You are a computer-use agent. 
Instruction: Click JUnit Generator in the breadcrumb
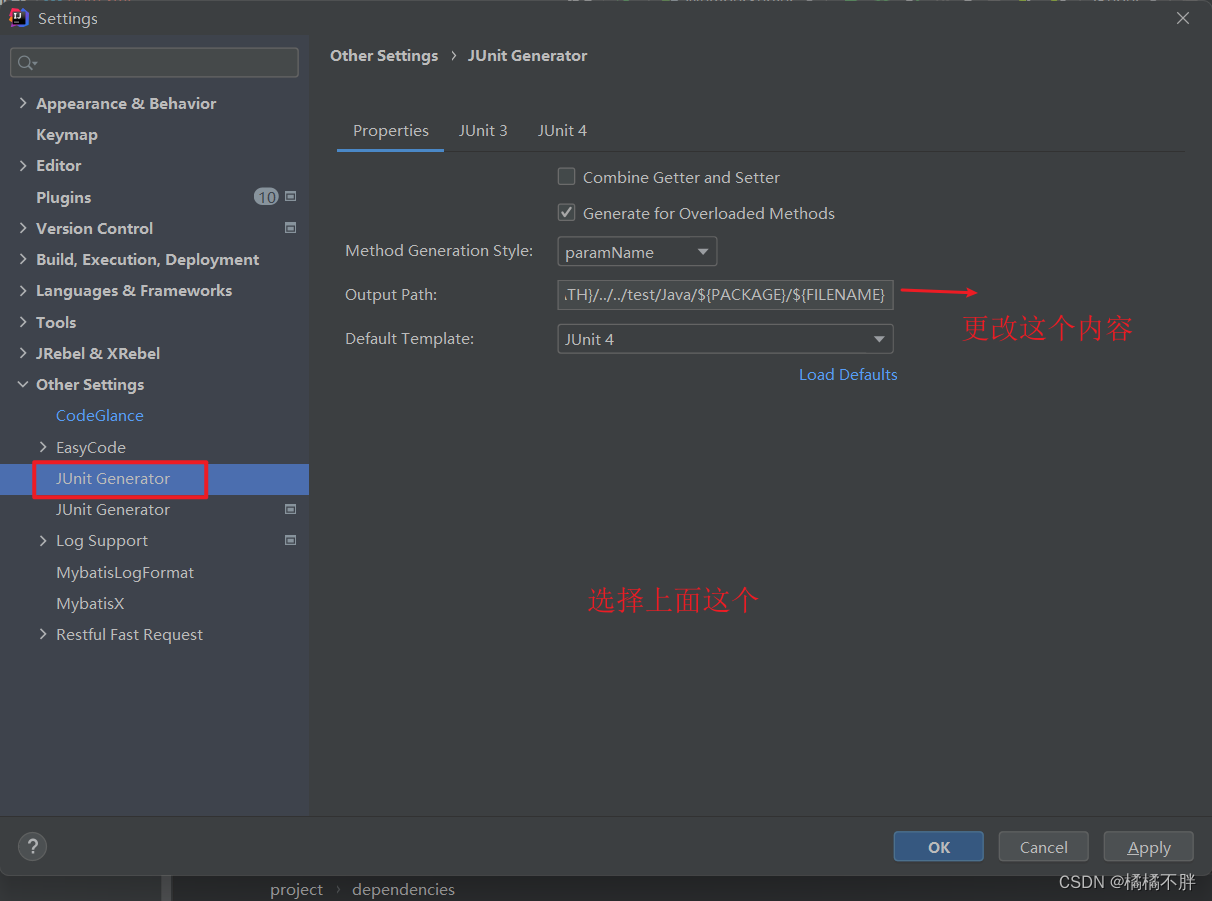528,56
